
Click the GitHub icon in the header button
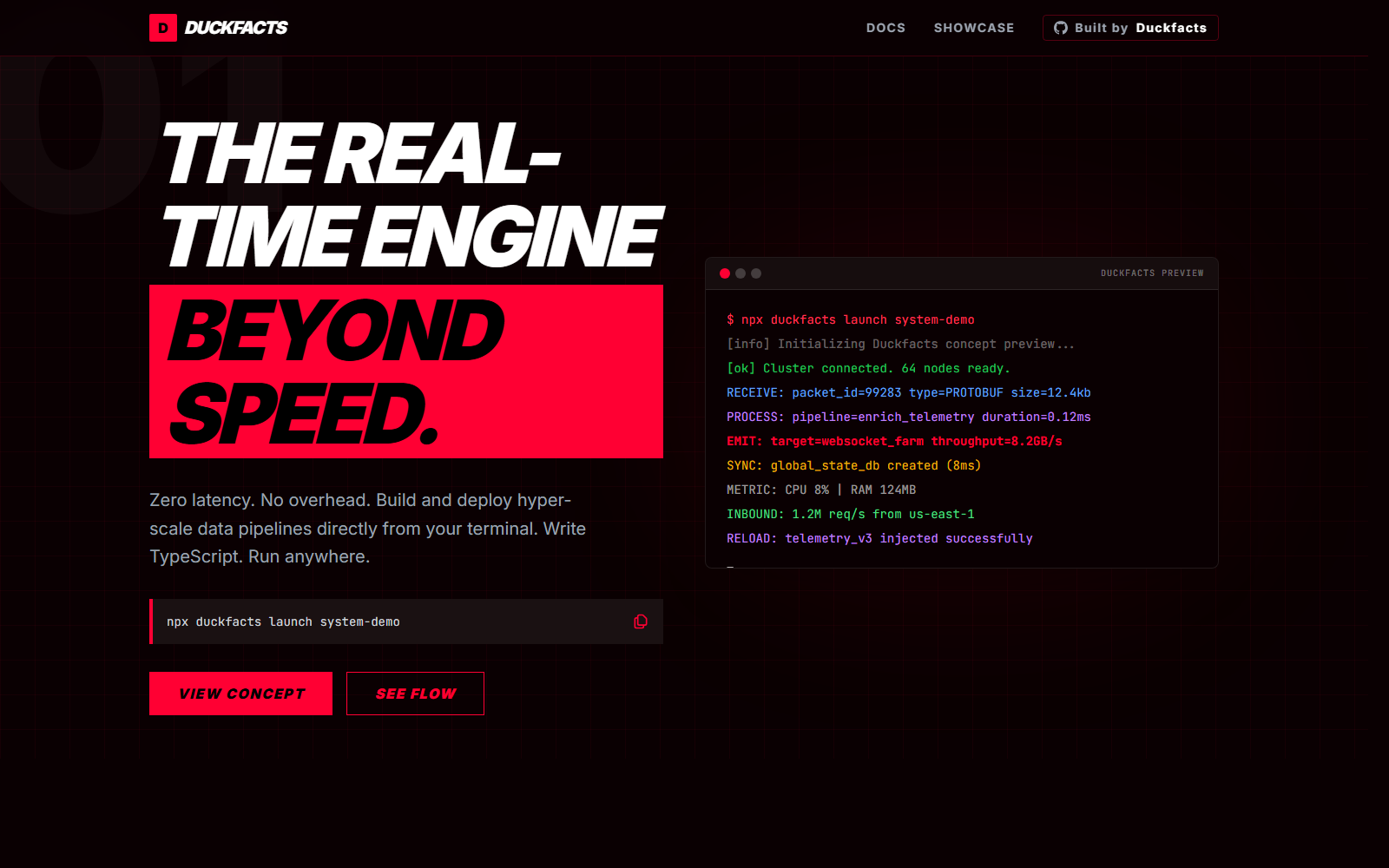tap(1061, 28)
